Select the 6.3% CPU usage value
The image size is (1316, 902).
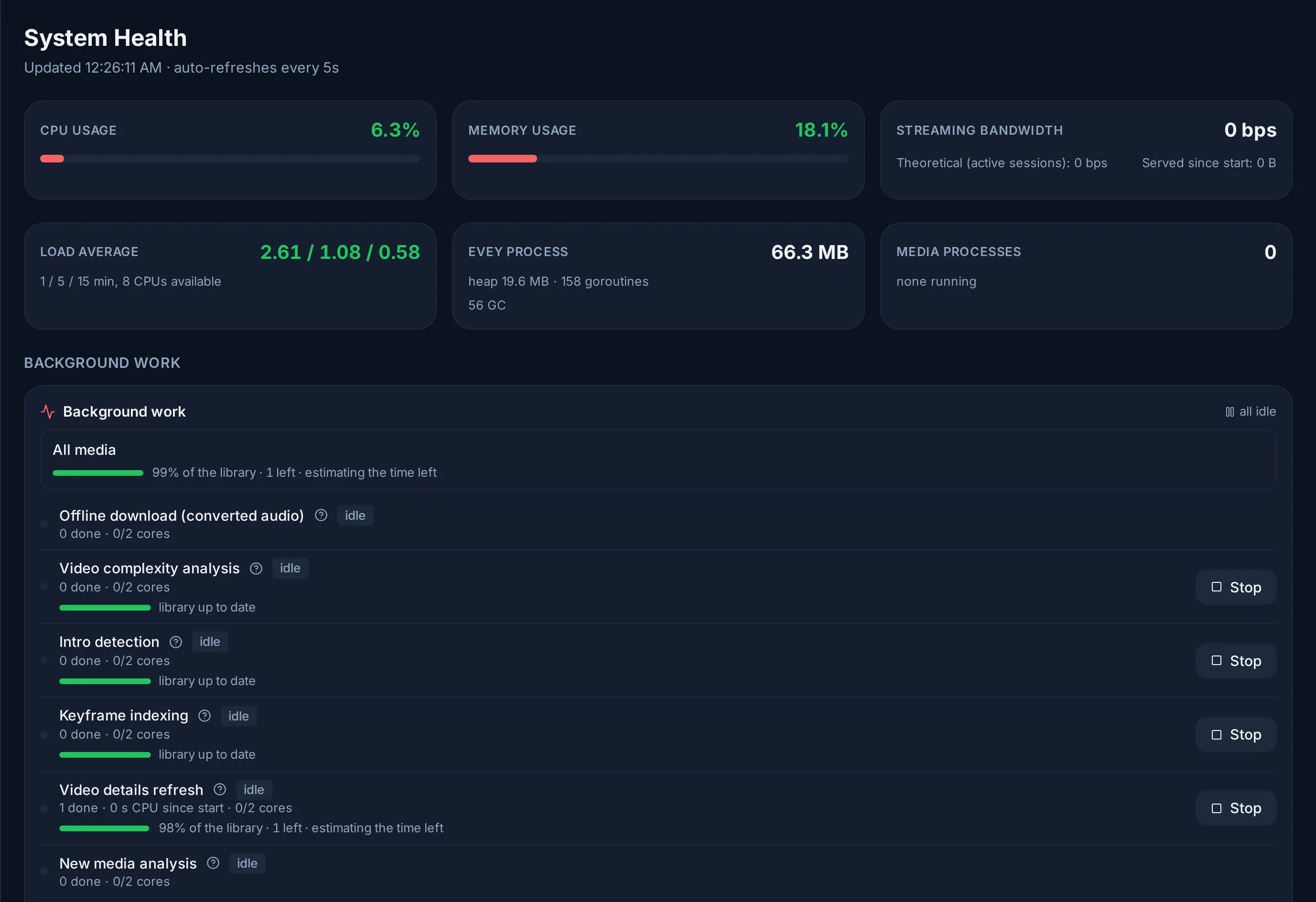(395, 130)
